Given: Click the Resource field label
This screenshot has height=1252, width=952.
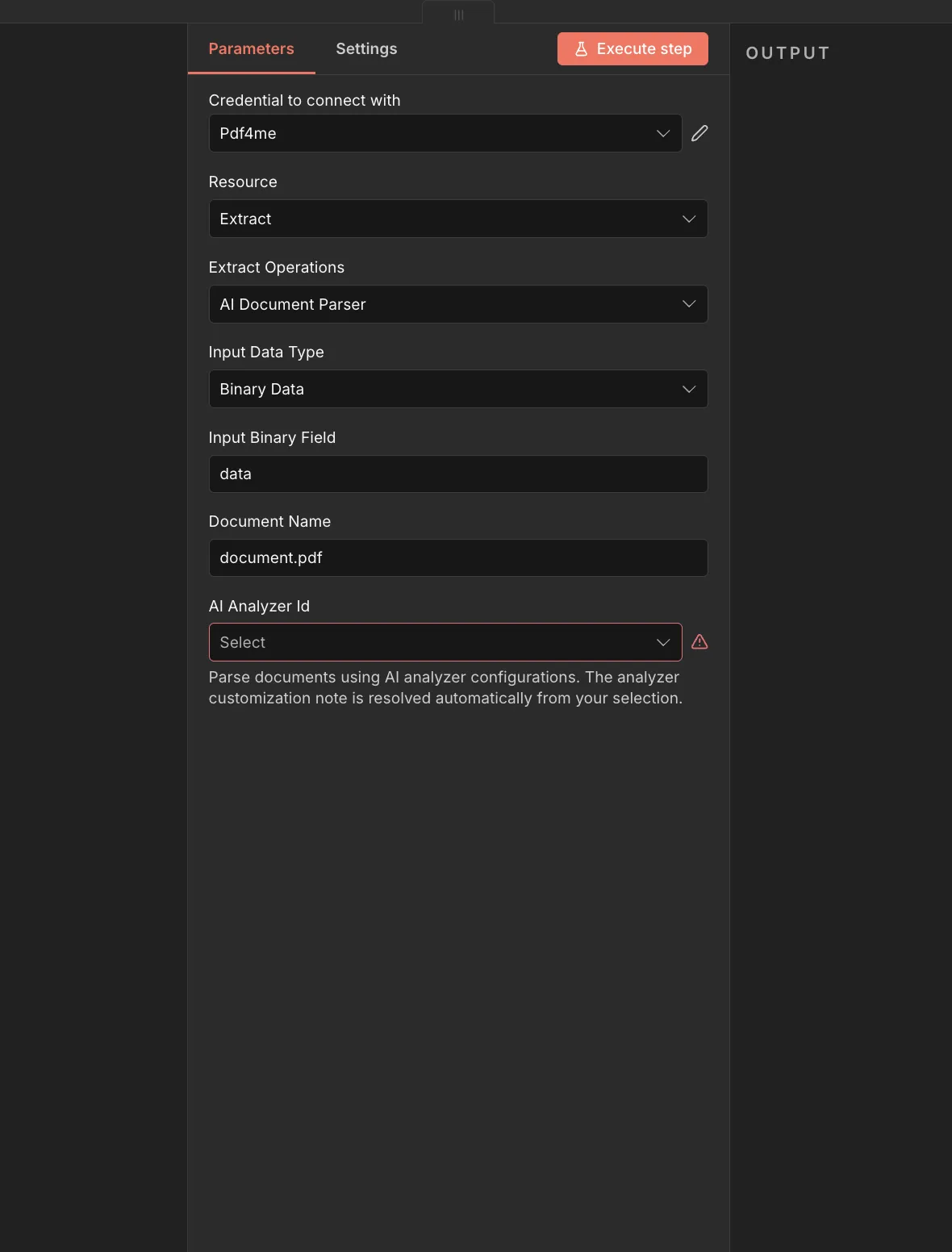Looking at the screenshot, I should (x=243, y=182).
